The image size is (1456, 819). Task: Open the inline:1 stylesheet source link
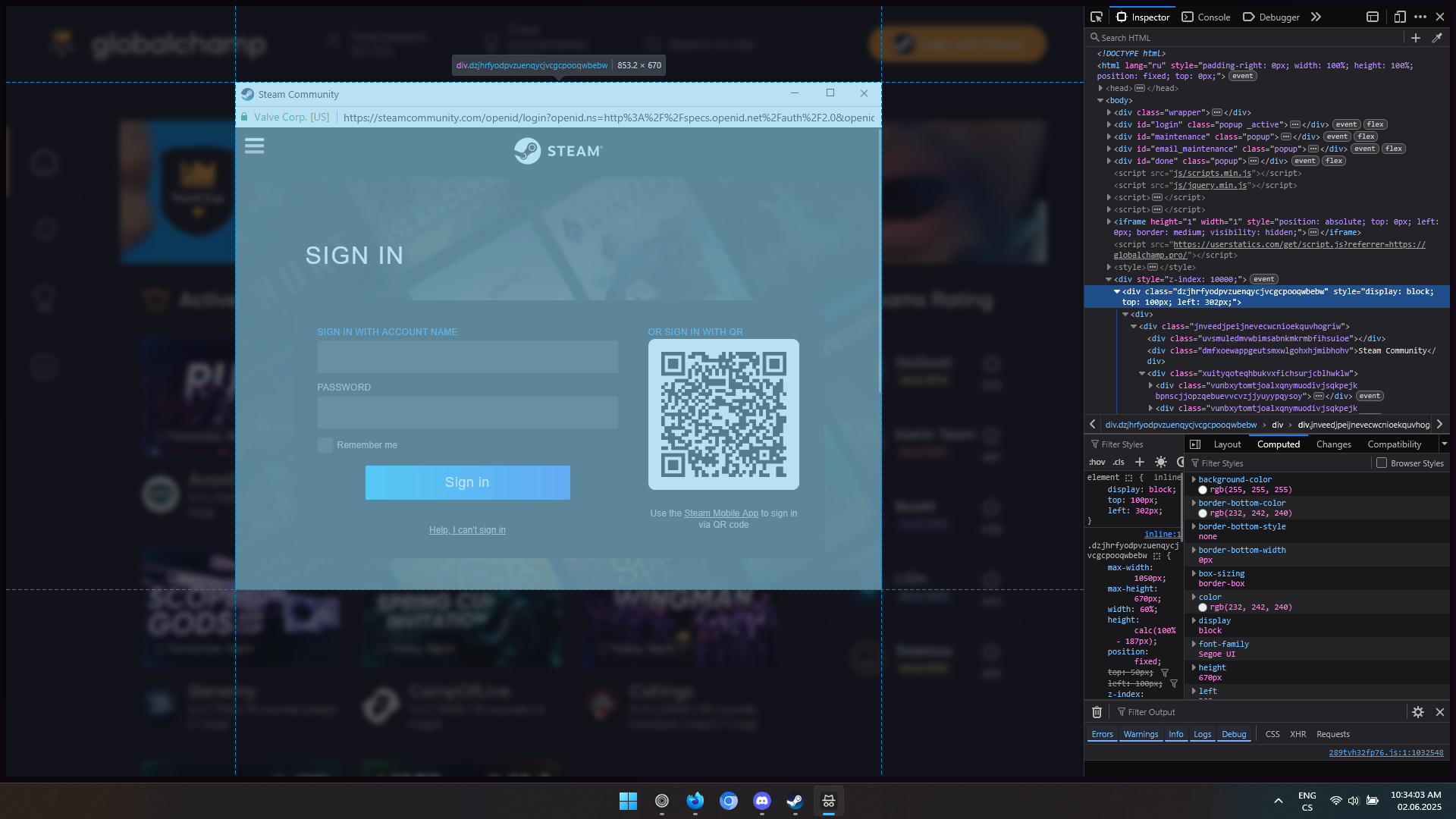(1163, 534)
